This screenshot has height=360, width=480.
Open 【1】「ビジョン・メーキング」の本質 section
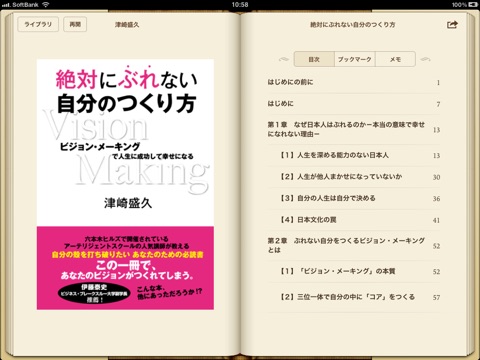[354, 271]
